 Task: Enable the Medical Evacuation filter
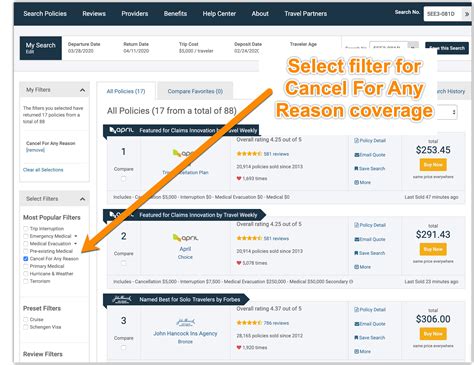pos(26,244)
